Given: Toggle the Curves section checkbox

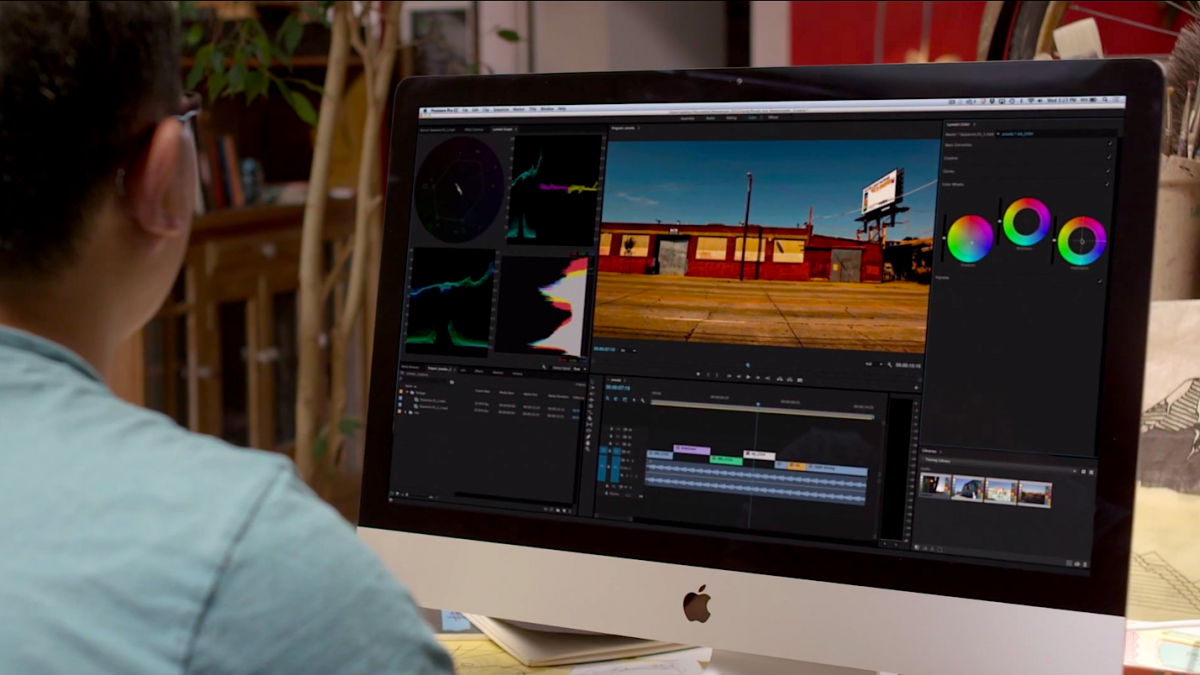Looking at the screenshot, I should [x=1108, y=171].
